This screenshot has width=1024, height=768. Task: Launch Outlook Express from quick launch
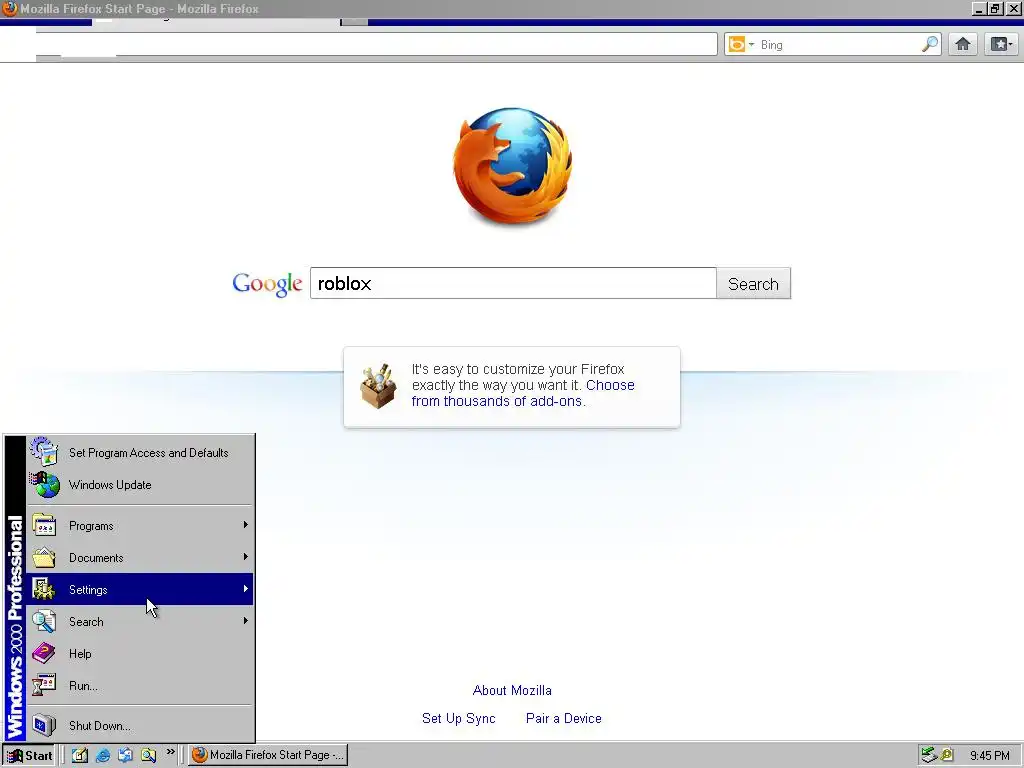[125, 756]
